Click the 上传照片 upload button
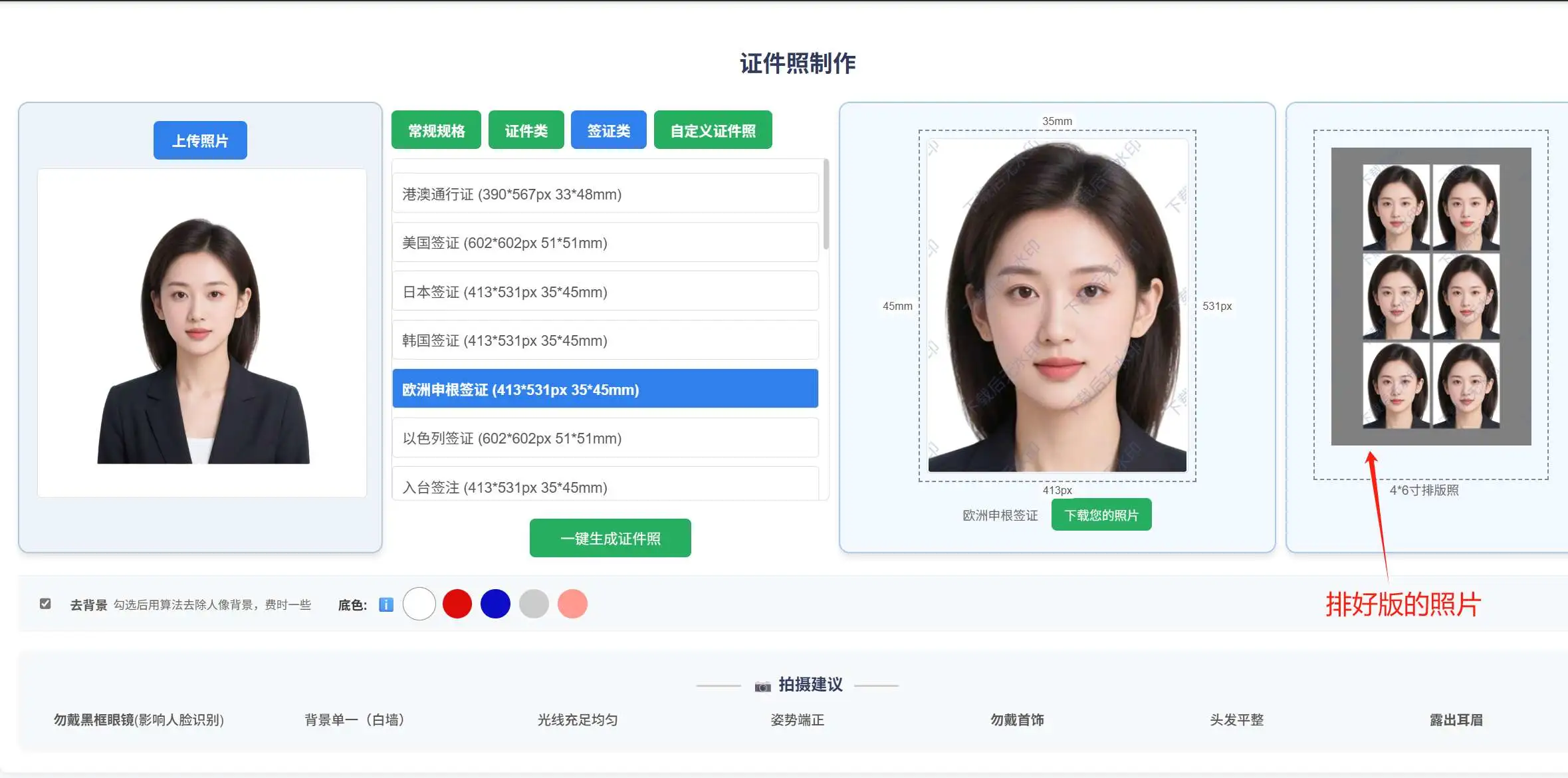This screenshot has height=778, width=1568. pyautogui.click(x=200, y=140)
